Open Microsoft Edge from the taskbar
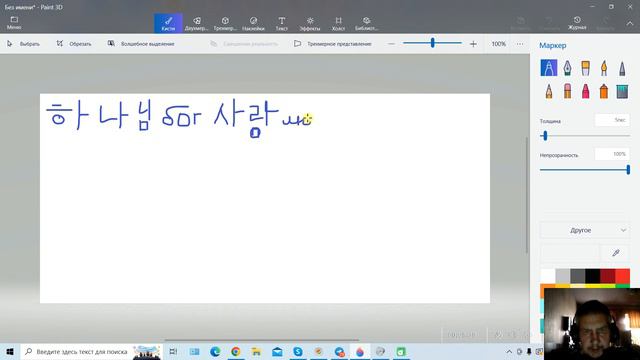640x360 pixels. (x=215, y=351)
